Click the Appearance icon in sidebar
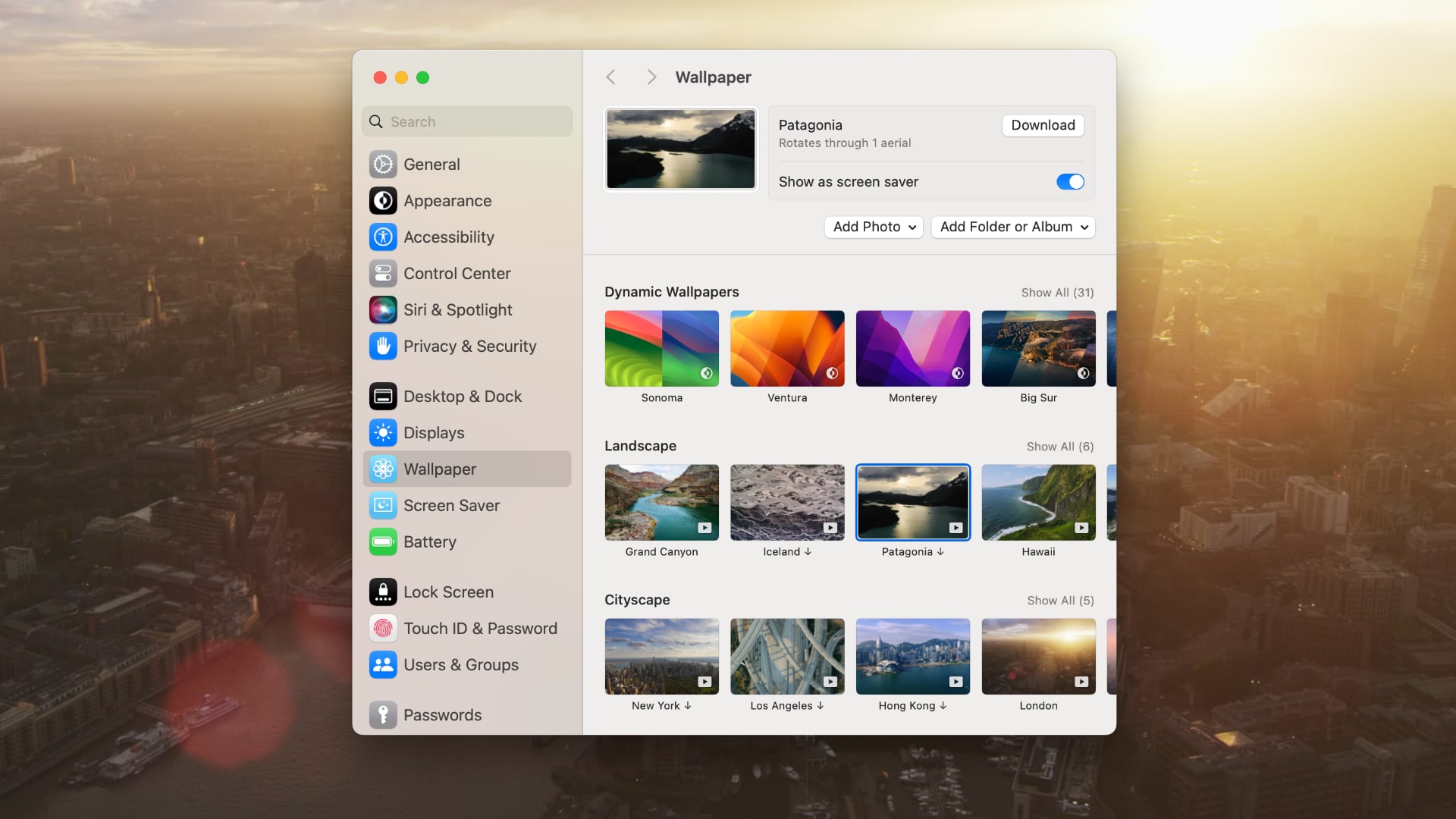The height and width of the screenshot is (819, 1456). point(383,201)
